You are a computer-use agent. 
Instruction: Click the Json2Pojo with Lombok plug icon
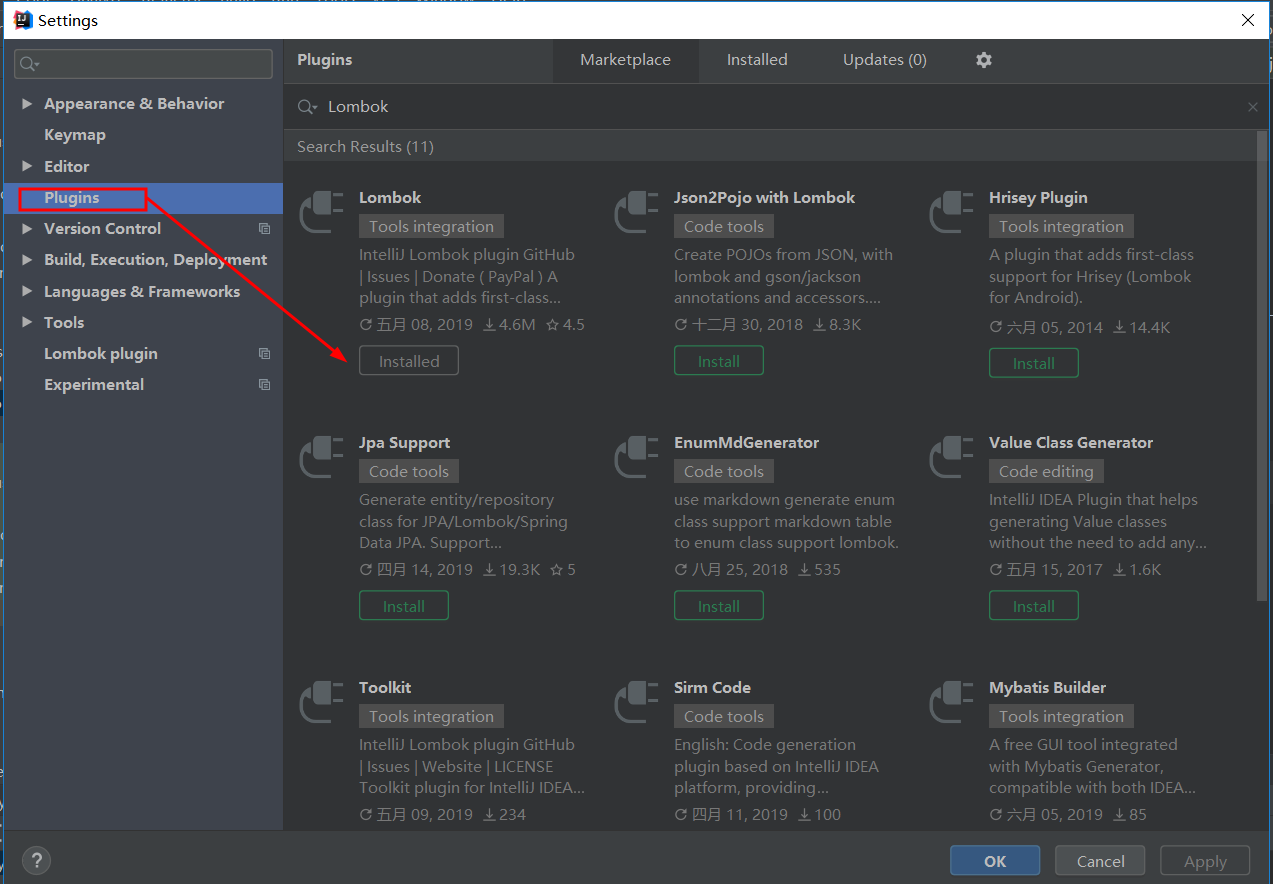637,212
